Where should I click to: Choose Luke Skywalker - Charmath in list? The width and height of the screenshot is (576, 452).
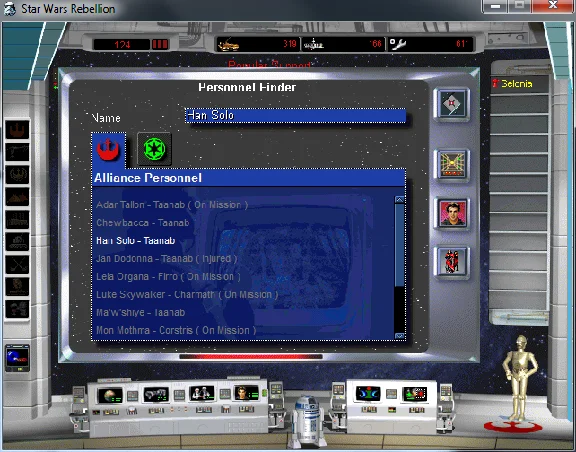187,294
